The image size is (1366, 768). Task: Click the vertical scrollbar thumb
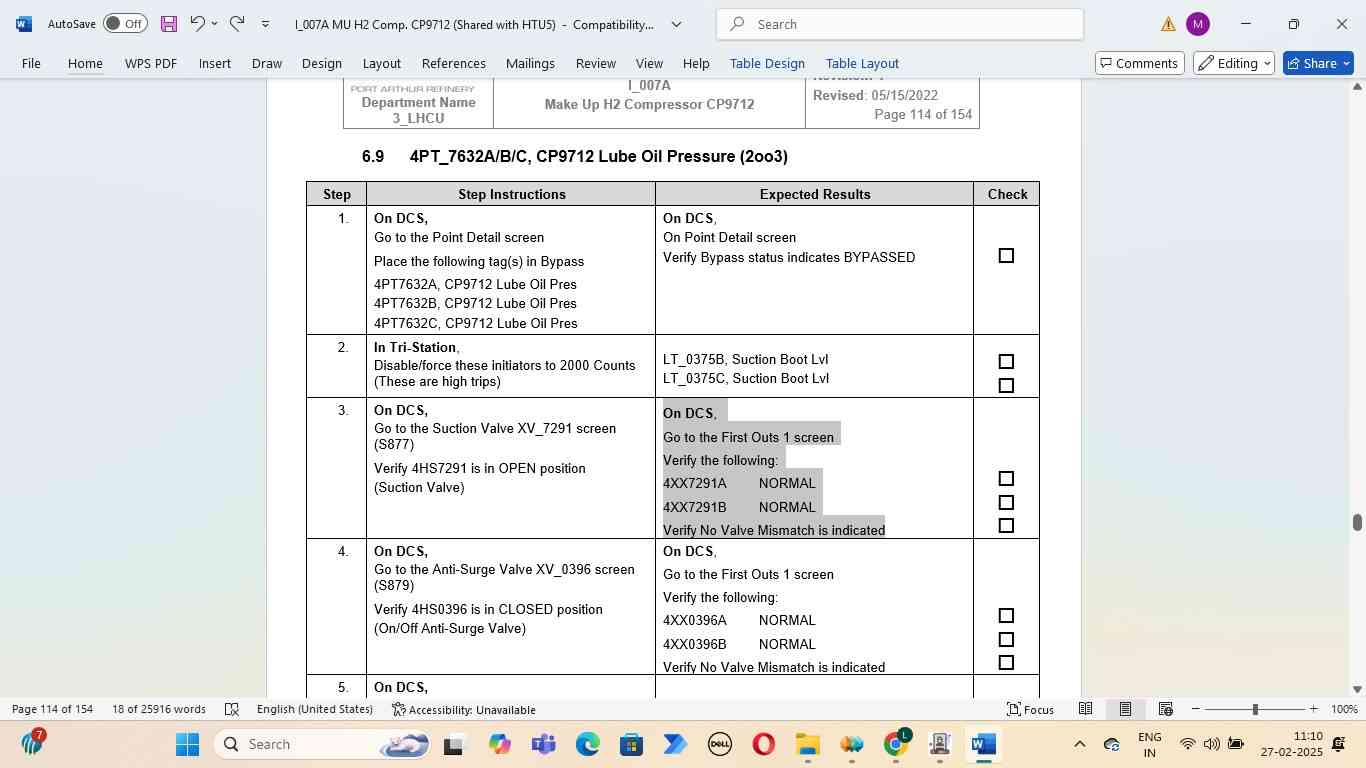coord(1357,522)
